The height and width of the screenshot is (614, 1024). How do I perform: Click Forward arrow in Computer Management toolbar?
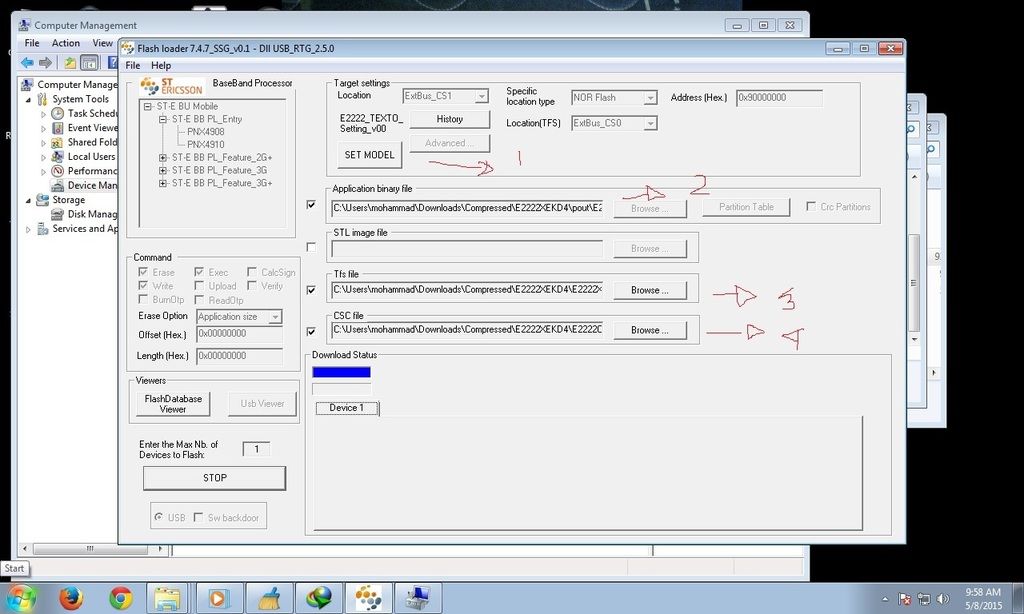(45, 63)
